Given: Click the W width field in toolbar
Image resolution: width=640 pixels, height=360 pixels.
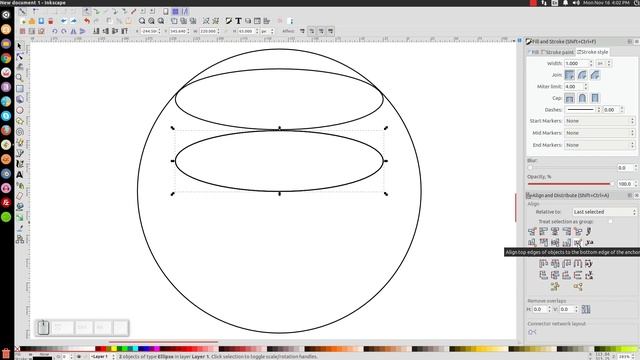Looking at the screenshot, I should pyautogui.click(x=208, y=31).
